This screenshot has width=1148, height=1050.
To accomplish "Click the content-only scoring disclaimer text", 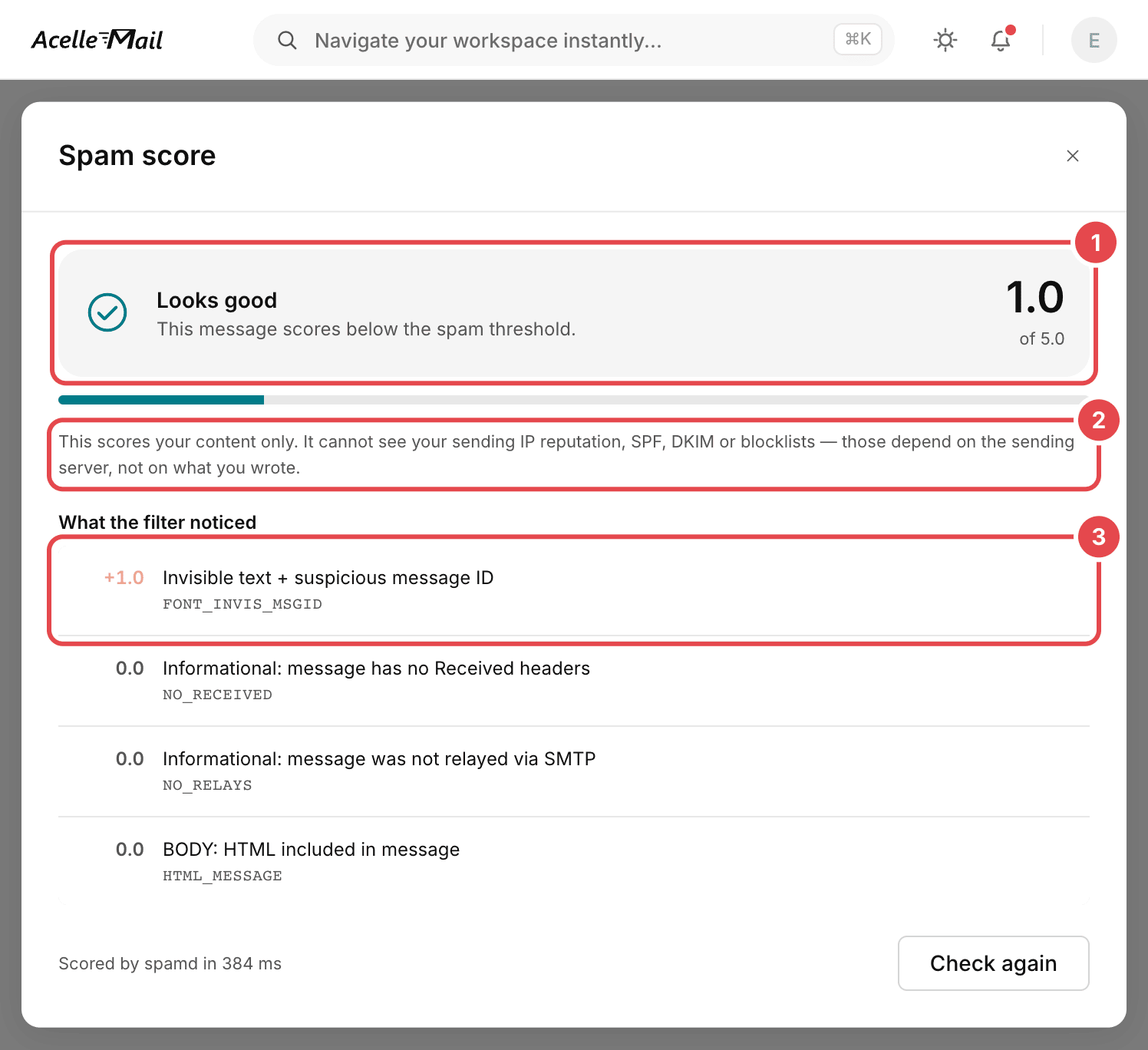I will [x=566, y=454].
